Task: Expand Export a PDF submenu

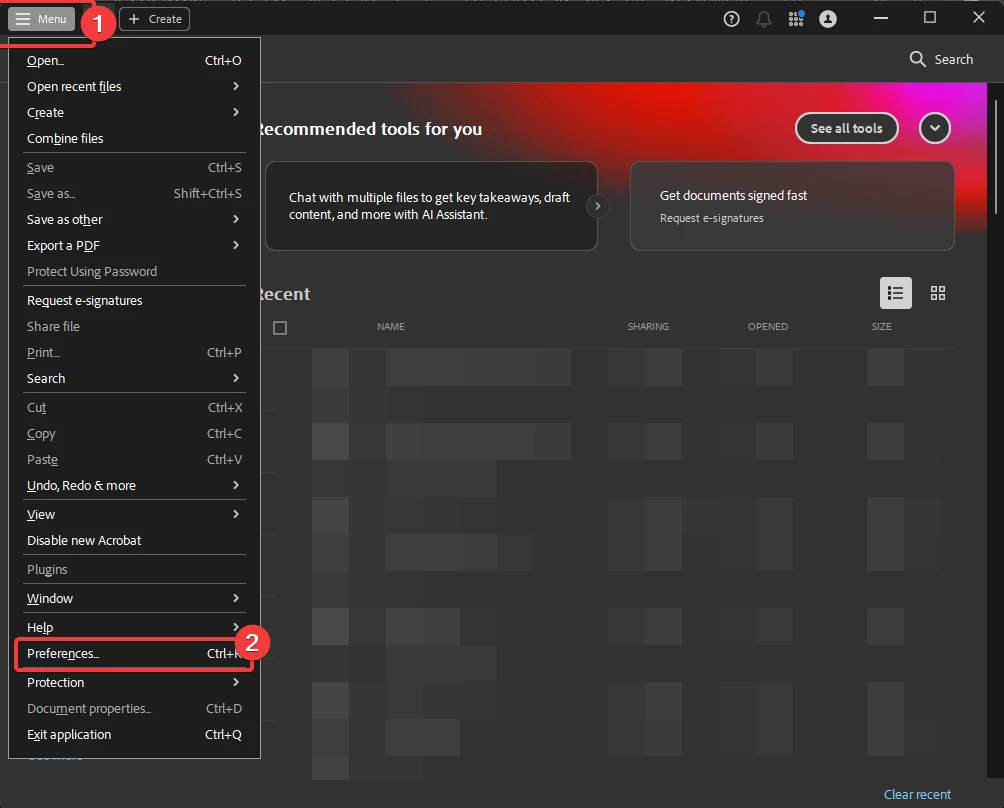Action: point(134,246)
